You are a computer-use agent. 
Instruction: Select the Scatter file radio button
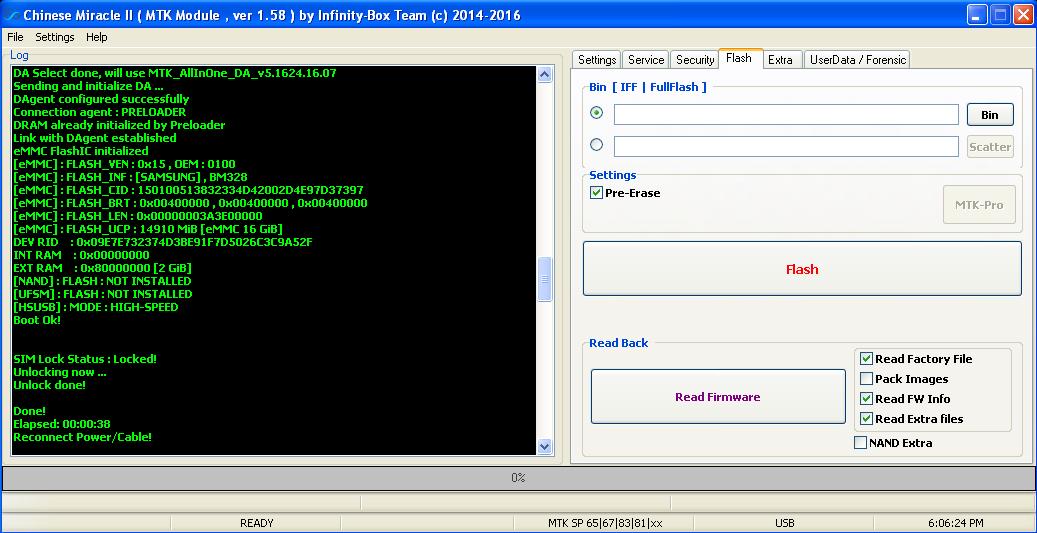tap(597, 144)
